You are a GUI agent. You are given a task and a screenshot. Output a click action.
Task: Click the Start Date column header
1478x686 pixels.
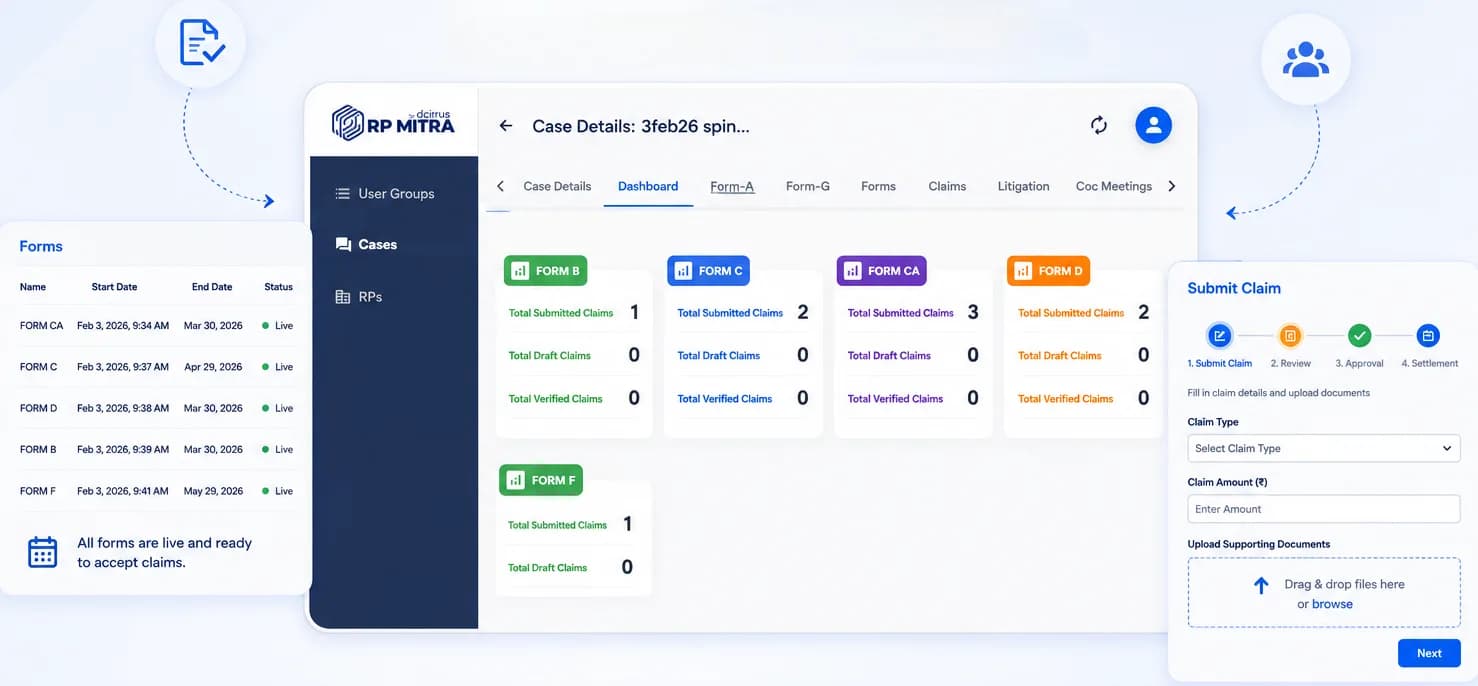coord(114,287)
